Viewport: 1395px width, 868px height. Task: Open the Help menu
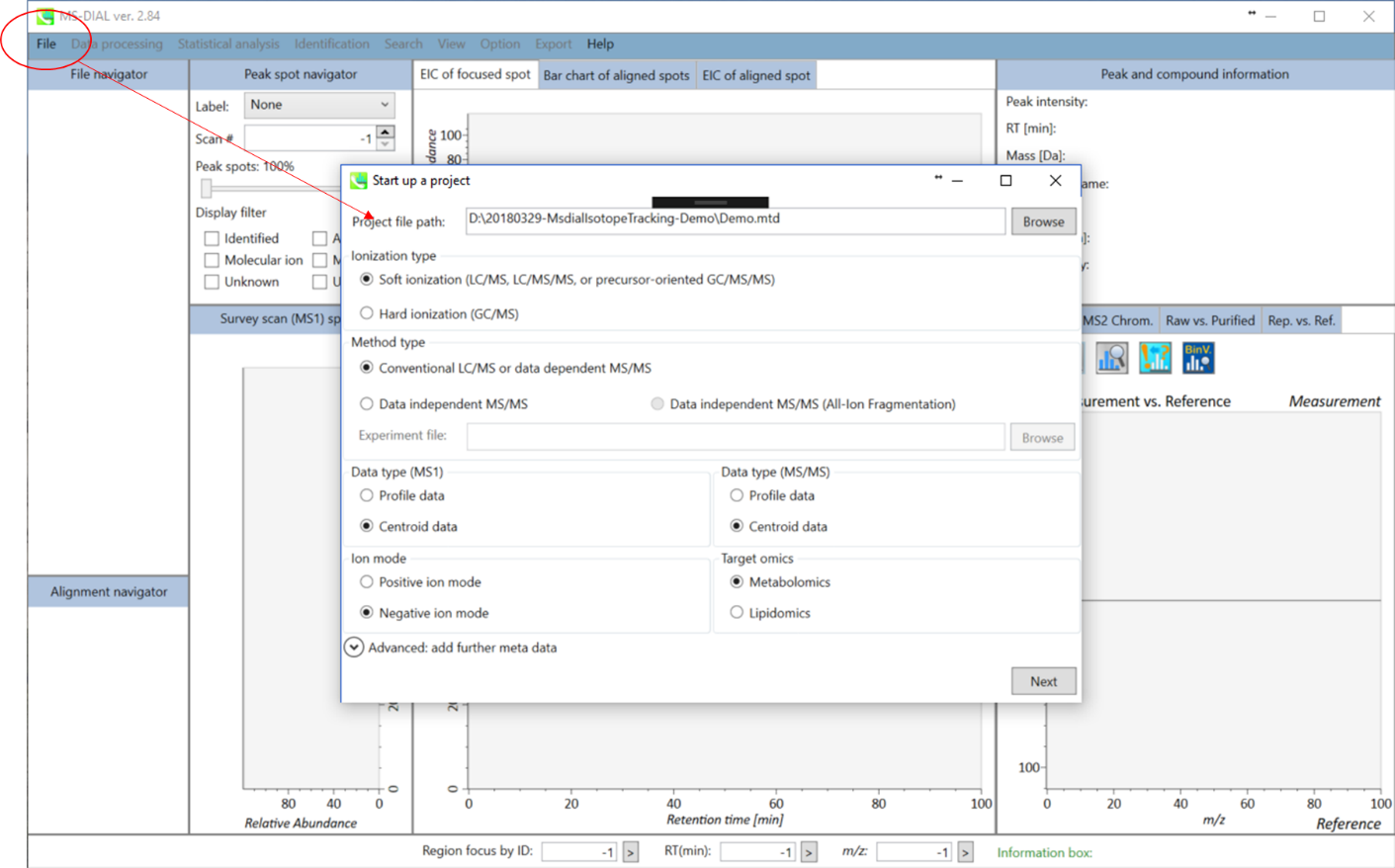(x=600, y=43)
